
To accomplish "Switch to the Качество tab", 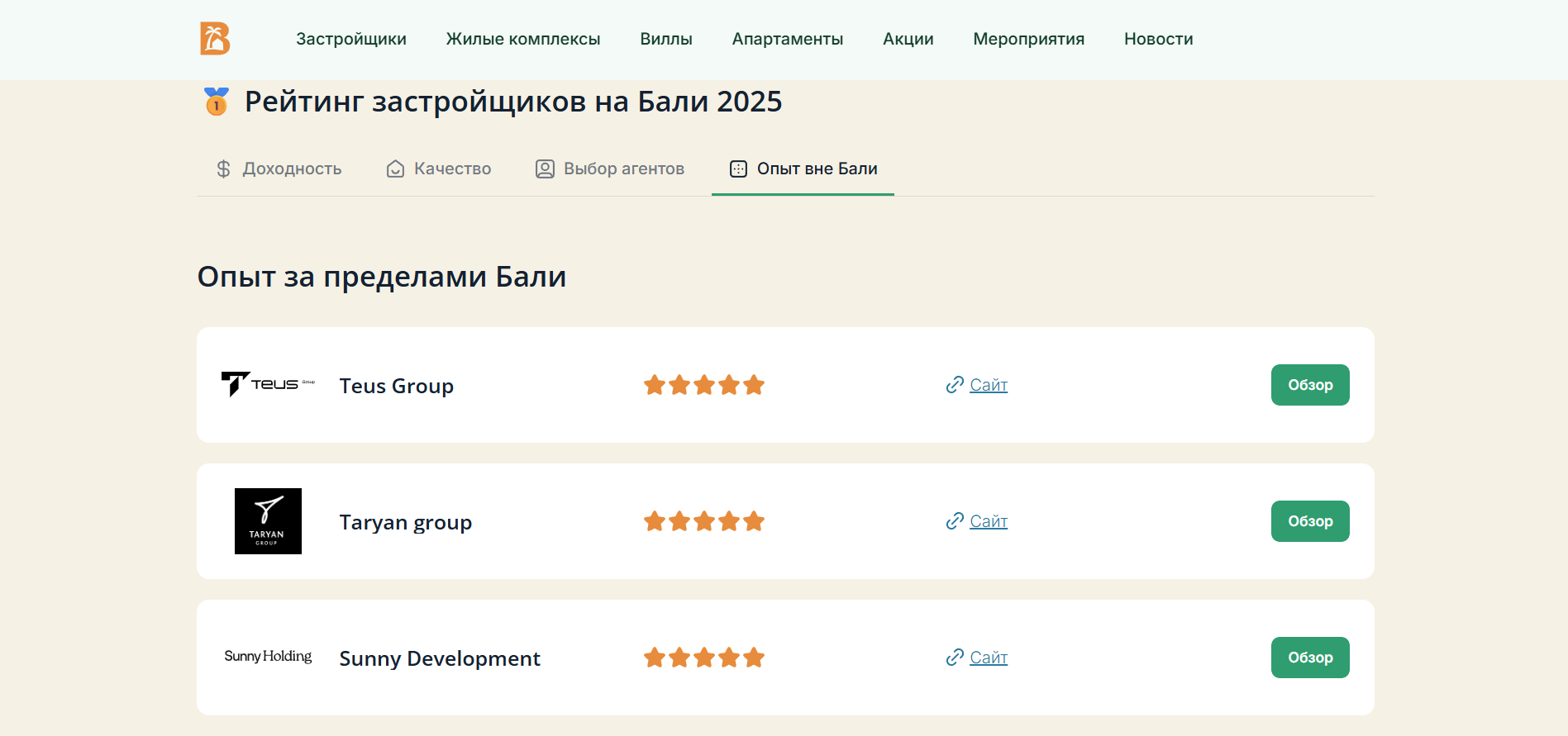I will click(x=439, y=169).
